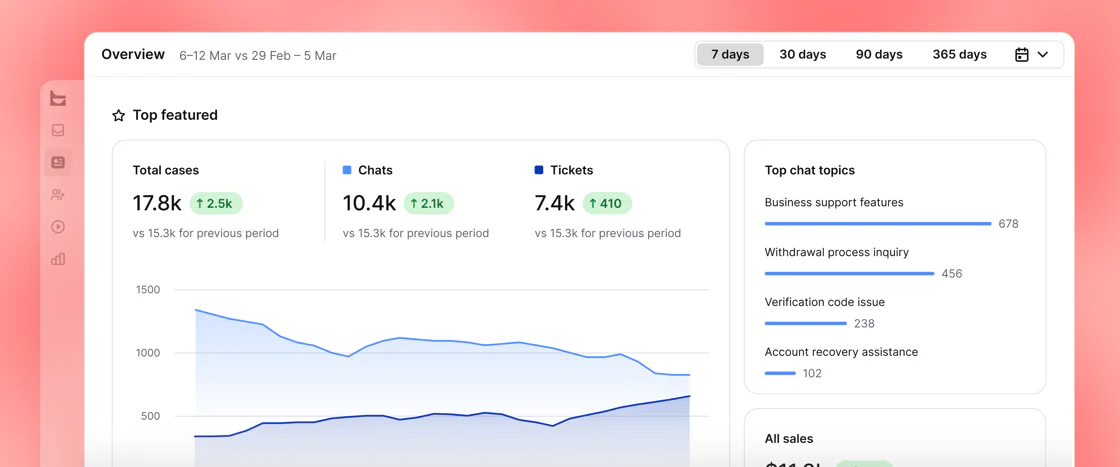Select the 7 days range tab
The image size is (1120, 467).
click(730, 55)
